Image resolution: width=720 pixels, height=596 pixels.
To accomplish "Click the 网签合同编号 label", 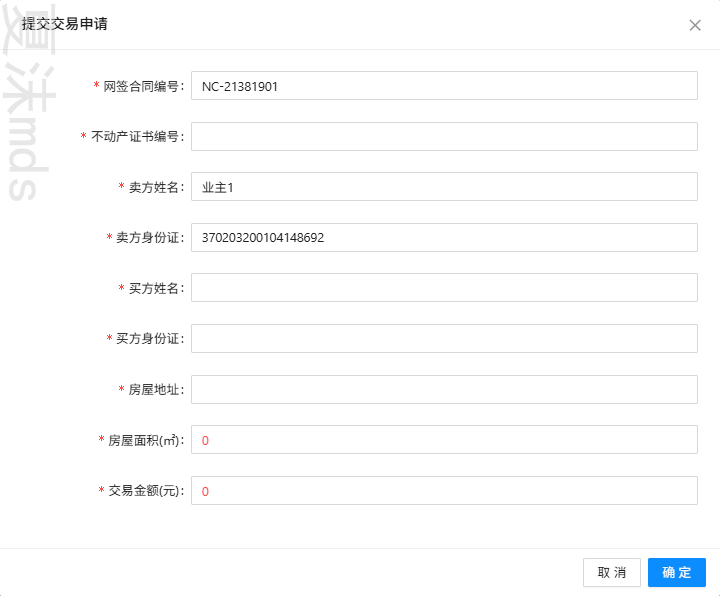I will (x=139, y=86).
